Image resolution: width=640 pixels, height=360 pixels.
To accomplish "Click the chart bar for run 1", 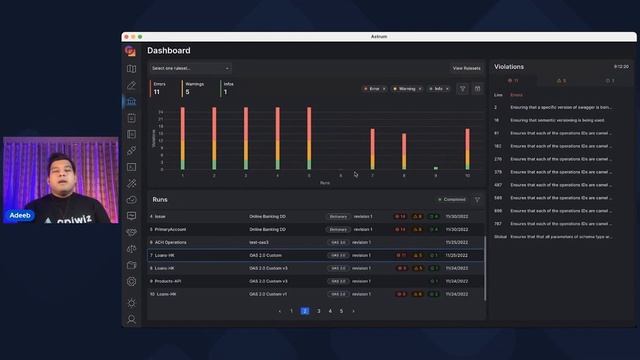I will pos(182,138).
